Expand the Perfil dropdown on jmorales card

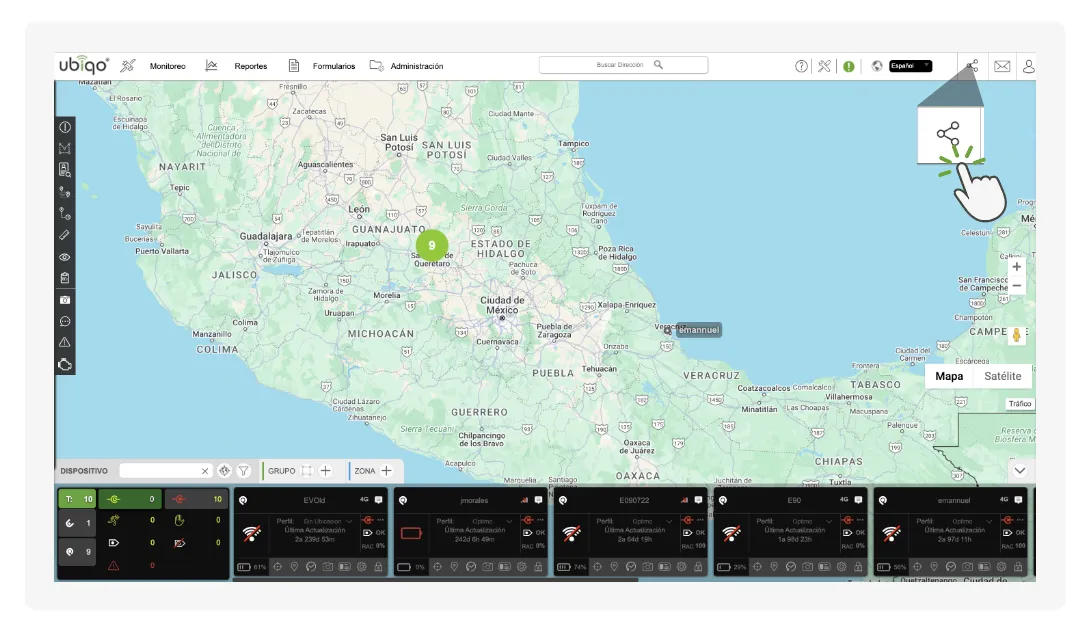click(509, 521)
